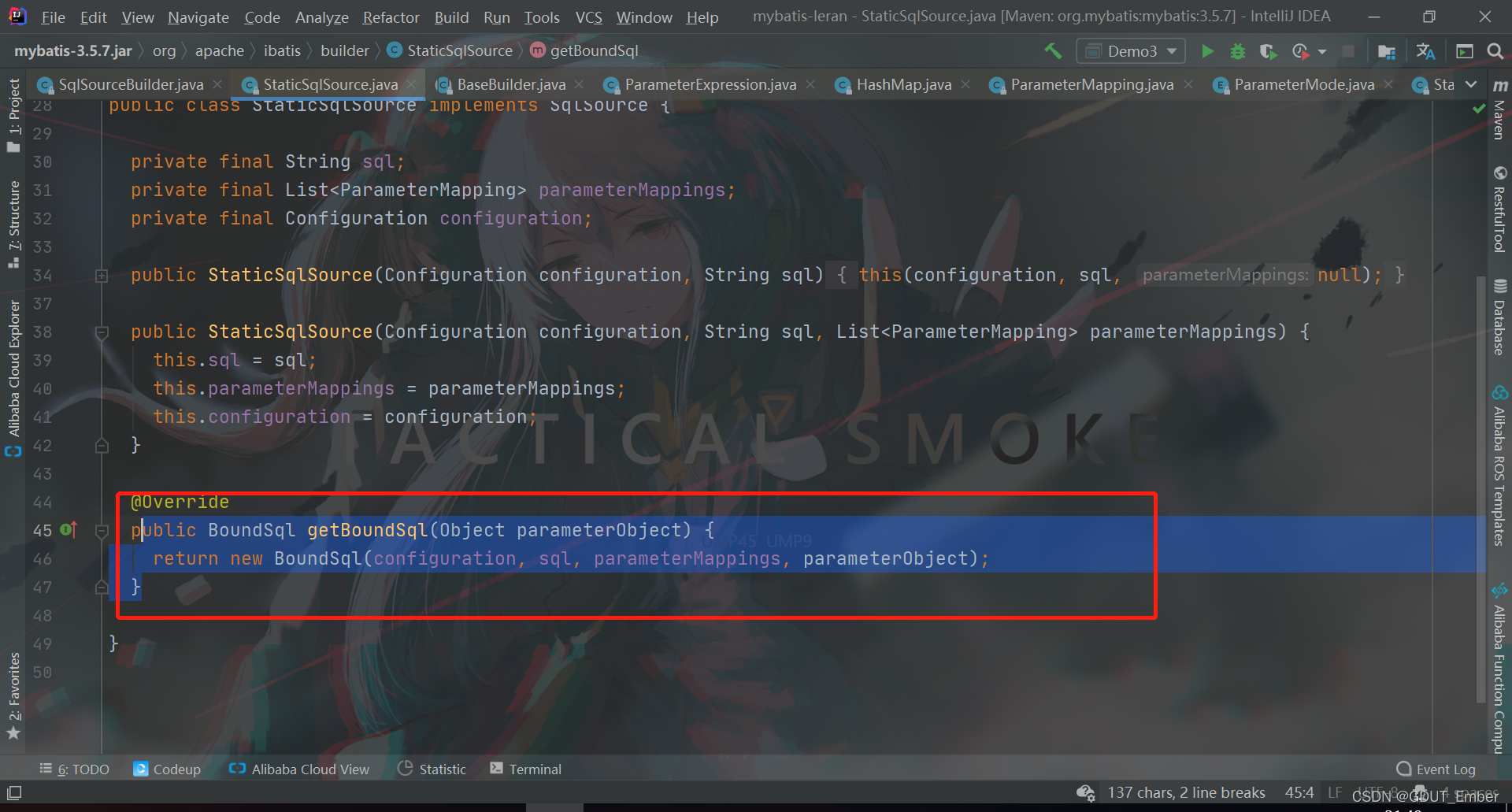Open the profiler run icon

pyautogui.click(x=1300, y=51)
